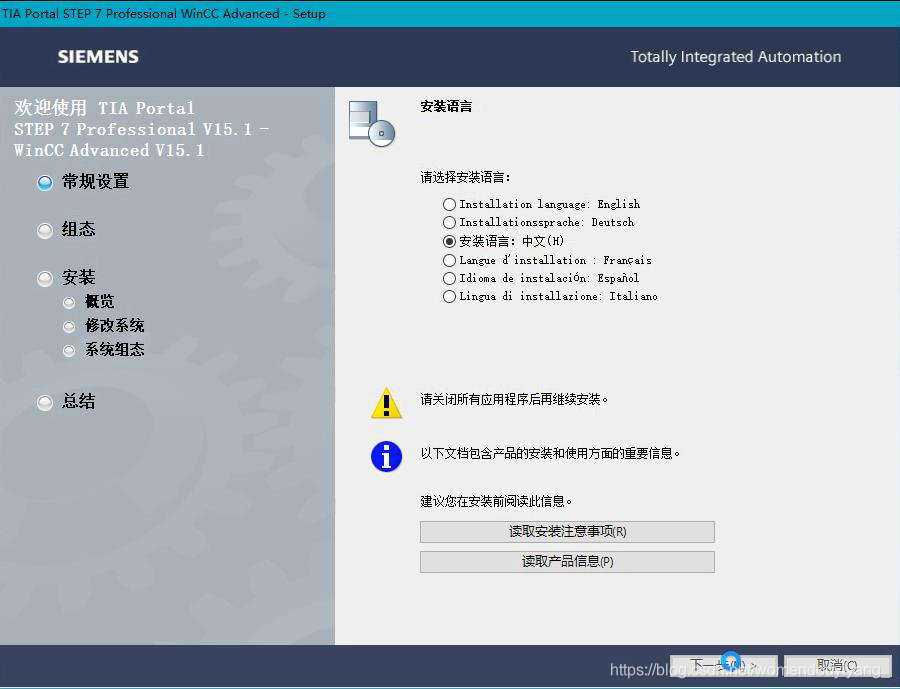Open 读取产品信息 product information
The height and width of the screenshot is (689, 900).
(x=567, y=562)
